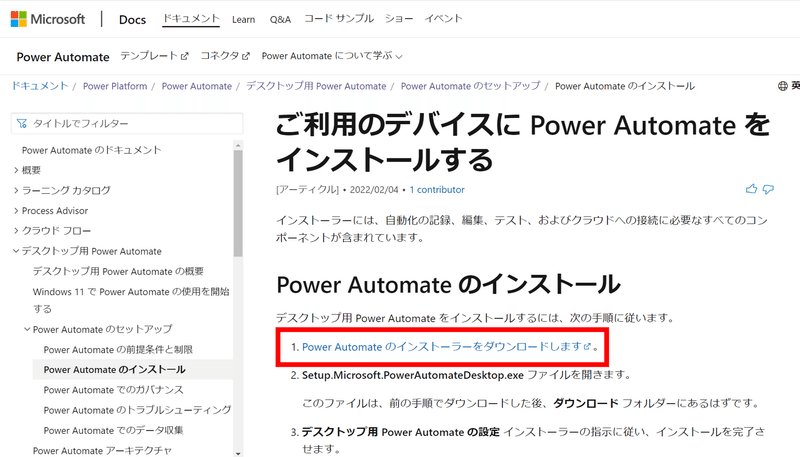This screenshot has width=800, height=457.
Task: Go to Power Automate のセットアップ breadcrumb
Action: (x=470, y=86)
